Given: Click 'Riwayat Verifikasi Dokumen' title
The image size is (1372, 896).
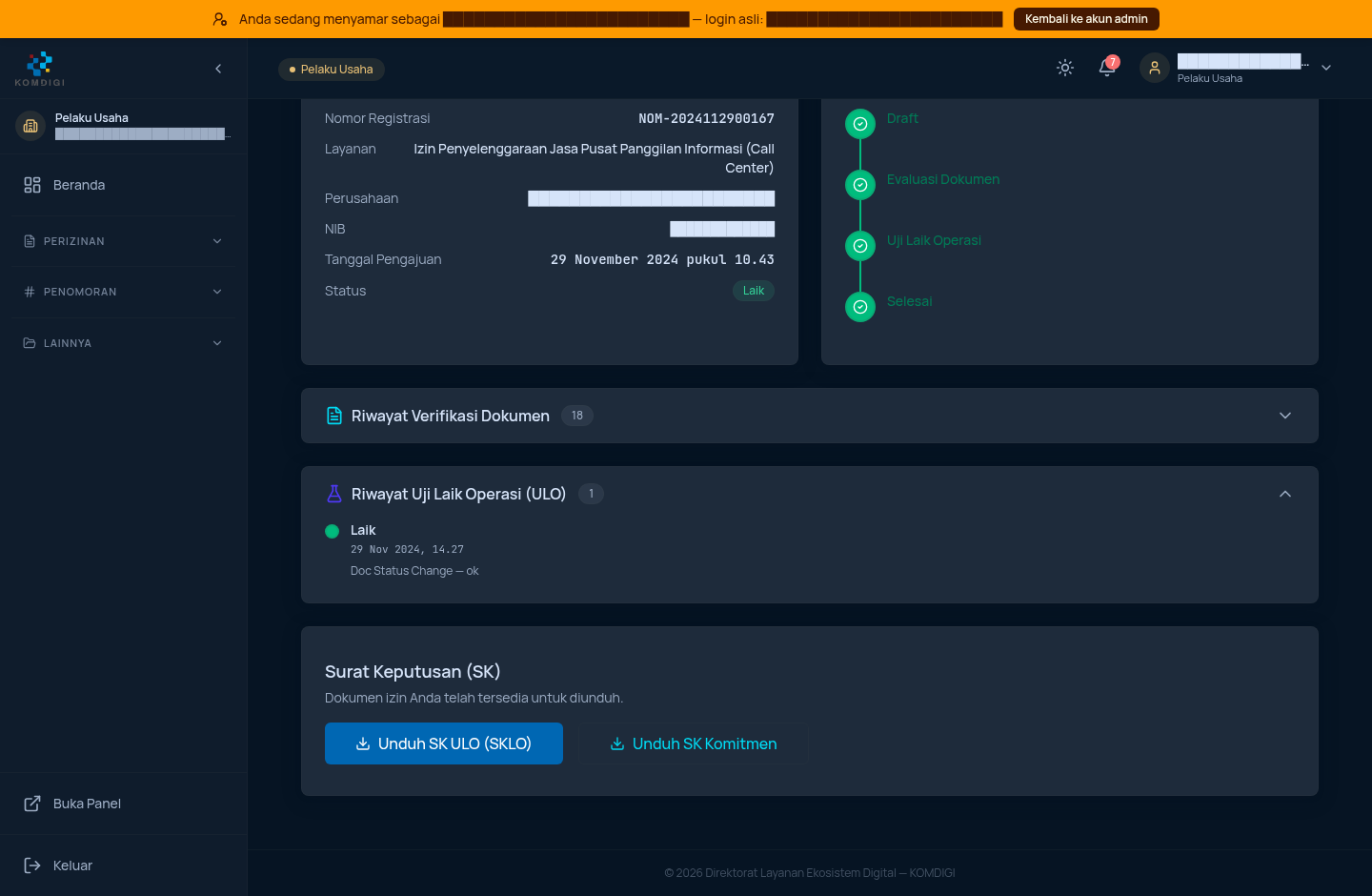Looking at the screenshot, I should pyautogui.click(x=451, y=416).
